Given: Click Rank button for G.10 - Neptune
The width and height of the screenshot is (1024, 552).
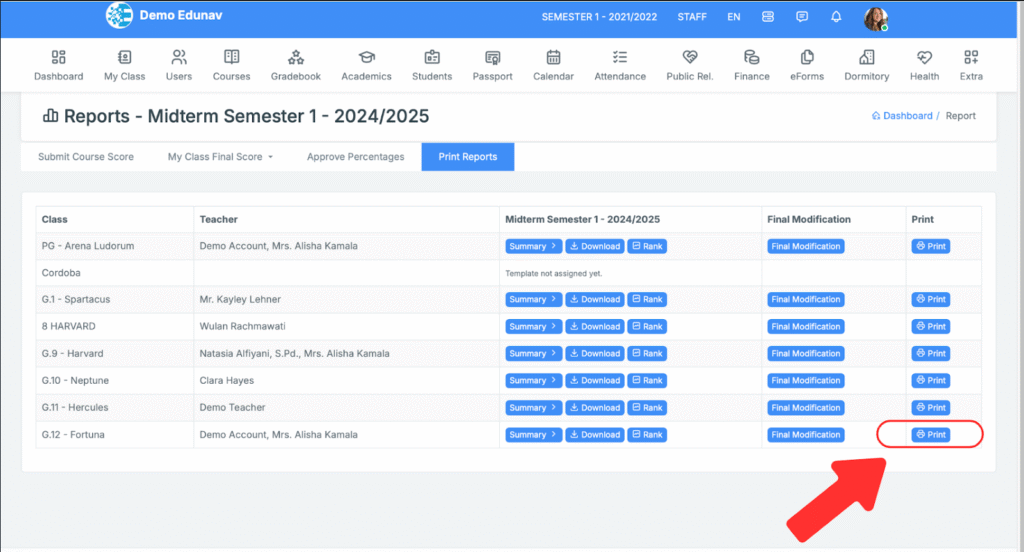Looking at the screenshot, I should coord(647,381).
